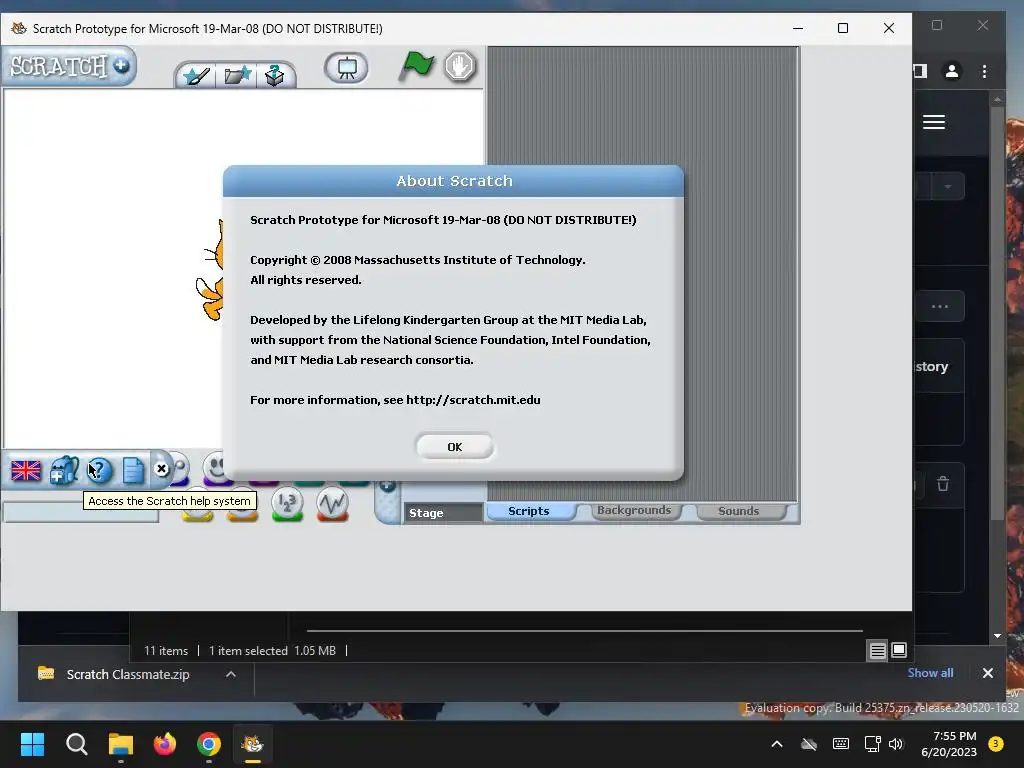1024x768 pixels.
Task: Open Firefox from the taskbar
Action: (x=165, y=744)
